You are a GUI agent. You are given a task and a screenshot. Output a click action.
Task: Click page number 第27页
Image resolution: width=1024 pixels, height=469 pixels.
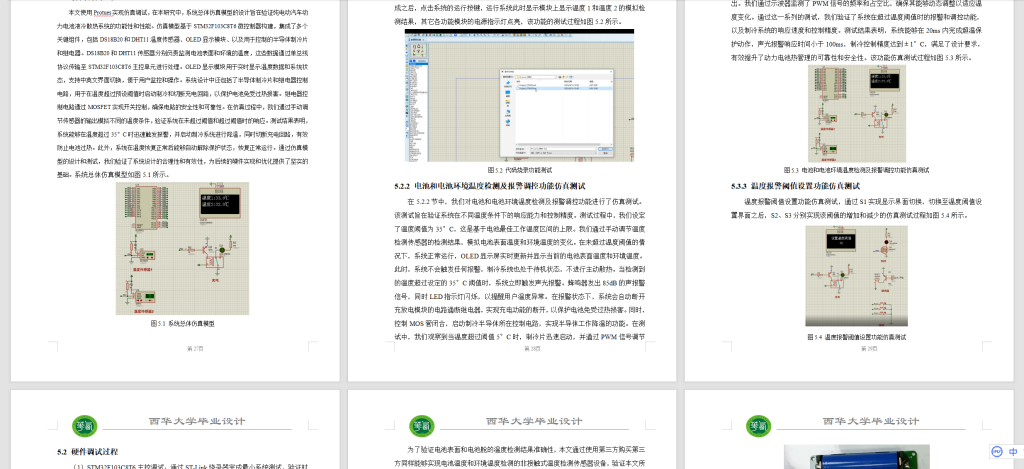(195, 349)
